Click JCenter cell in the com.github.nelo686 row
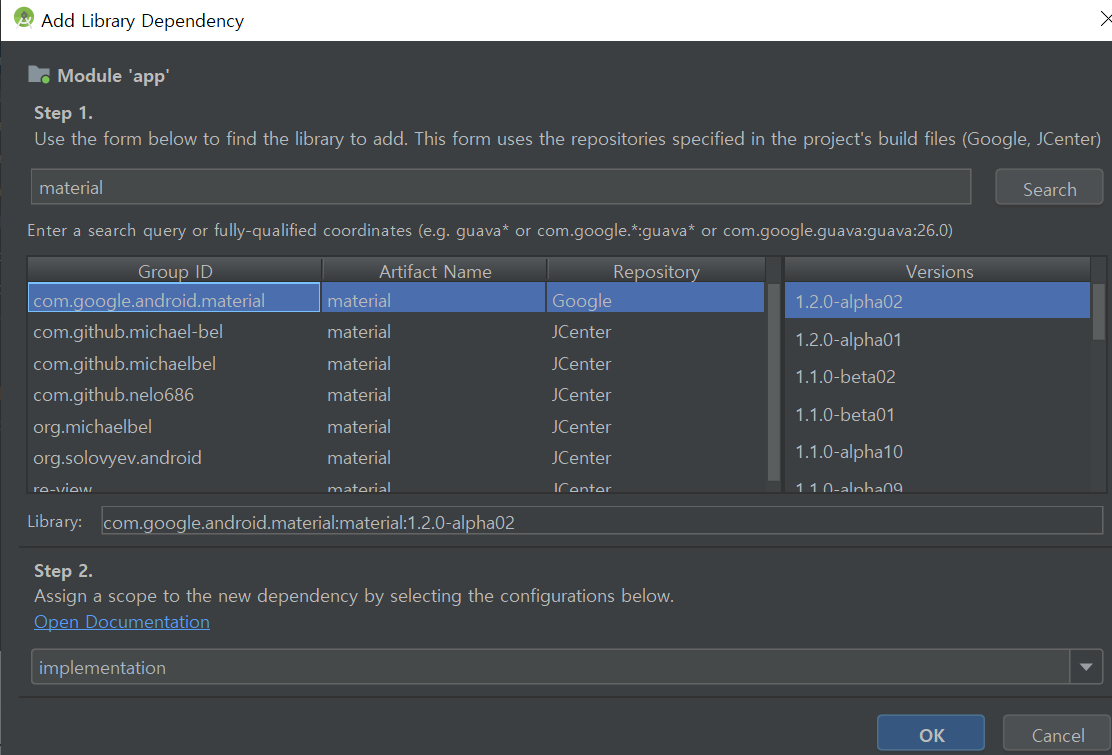The width and height of the screenshot is (1112, 755). pyautogui.click(x=655, y=395)
